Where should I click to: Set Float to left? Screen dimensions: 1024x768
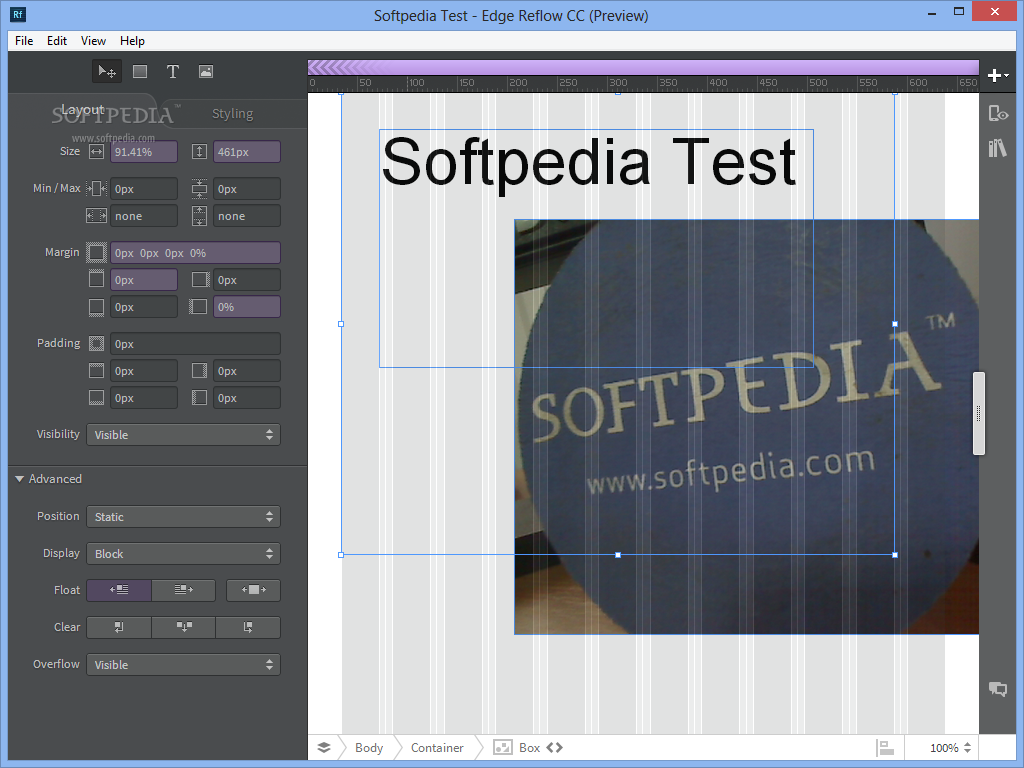click(x=119, y=590)
